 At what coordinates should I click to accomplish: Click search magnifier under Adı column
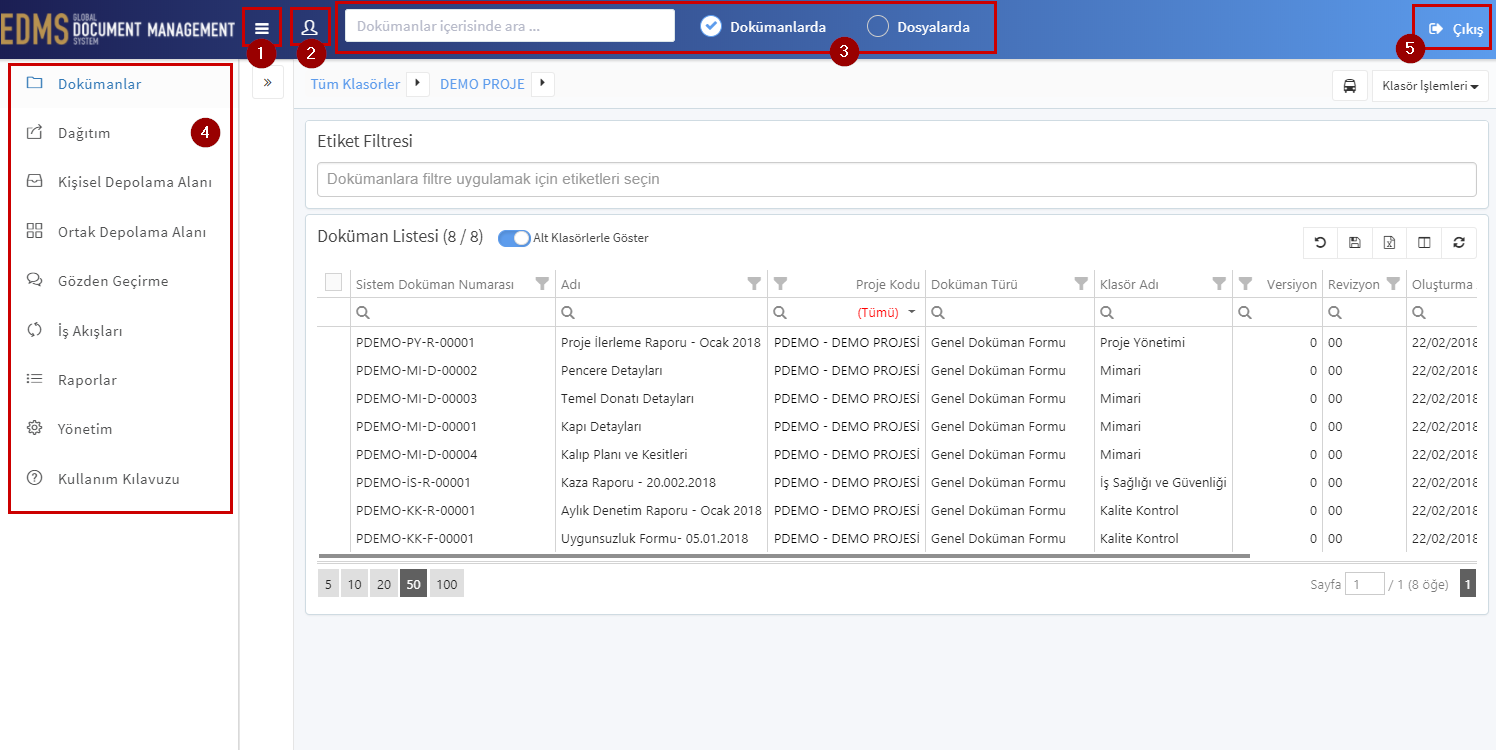568,312
